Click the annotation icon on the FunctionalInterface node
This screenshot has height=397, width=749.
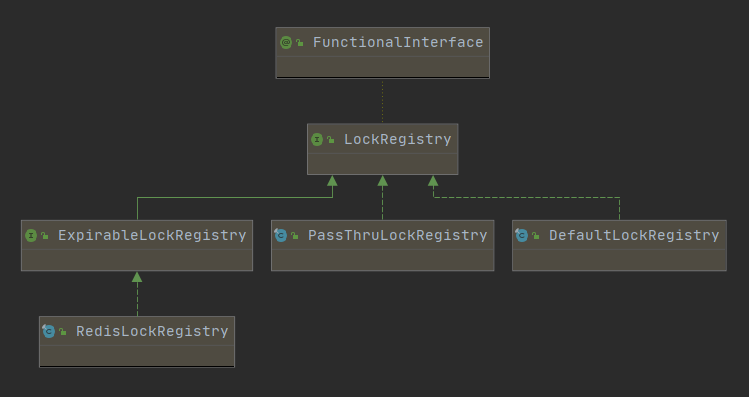coord(286,43)
